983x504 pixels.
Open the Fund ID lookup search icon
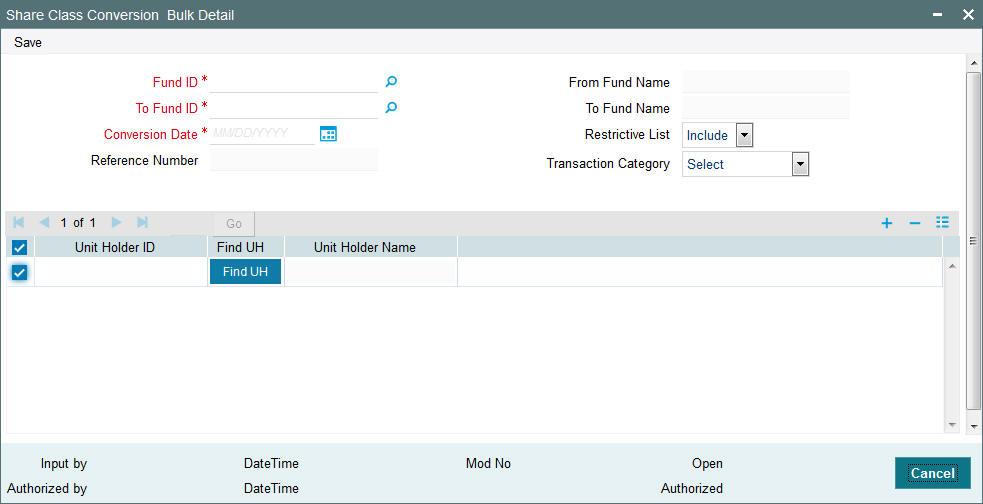(391, 81)
